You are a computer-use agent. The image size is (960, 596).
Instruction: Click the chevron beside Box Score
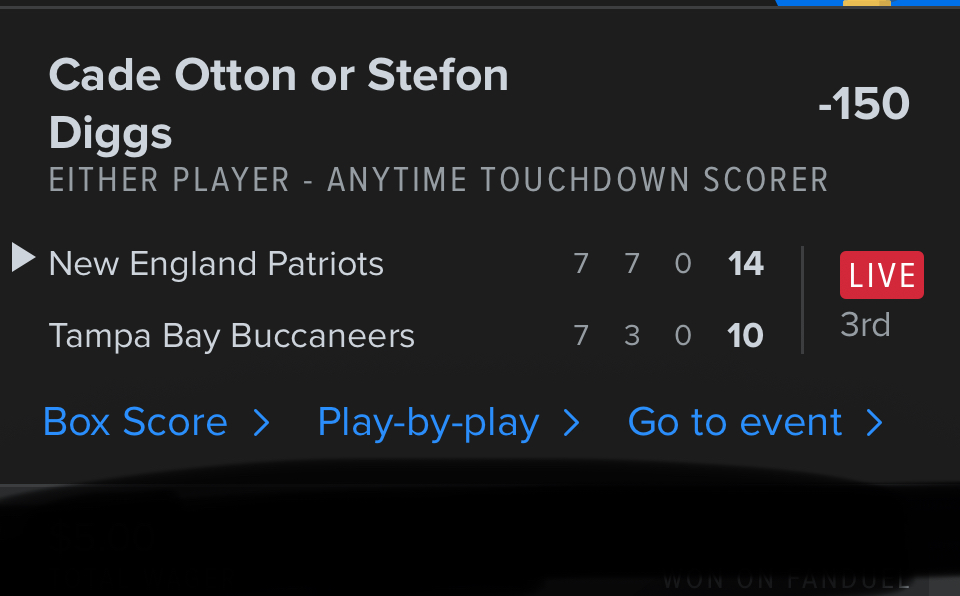(x=262, y=423)
